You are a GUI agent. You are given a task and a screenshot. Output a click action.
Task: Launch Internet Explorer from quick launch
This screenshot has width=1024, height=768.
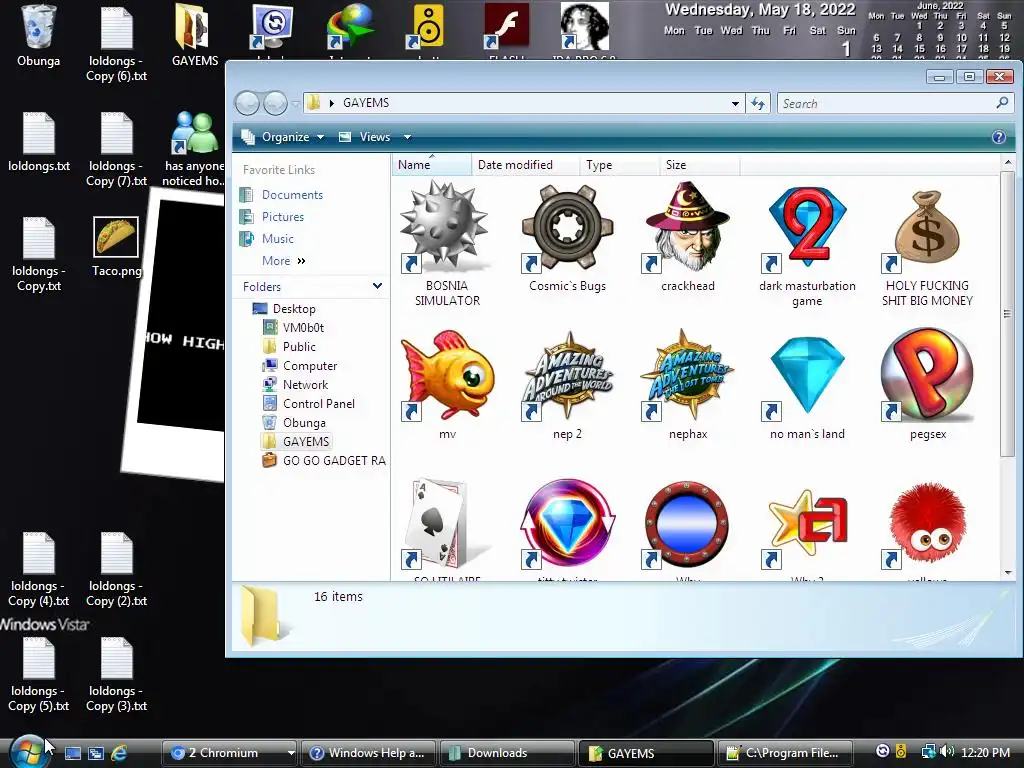pos(119,753)
